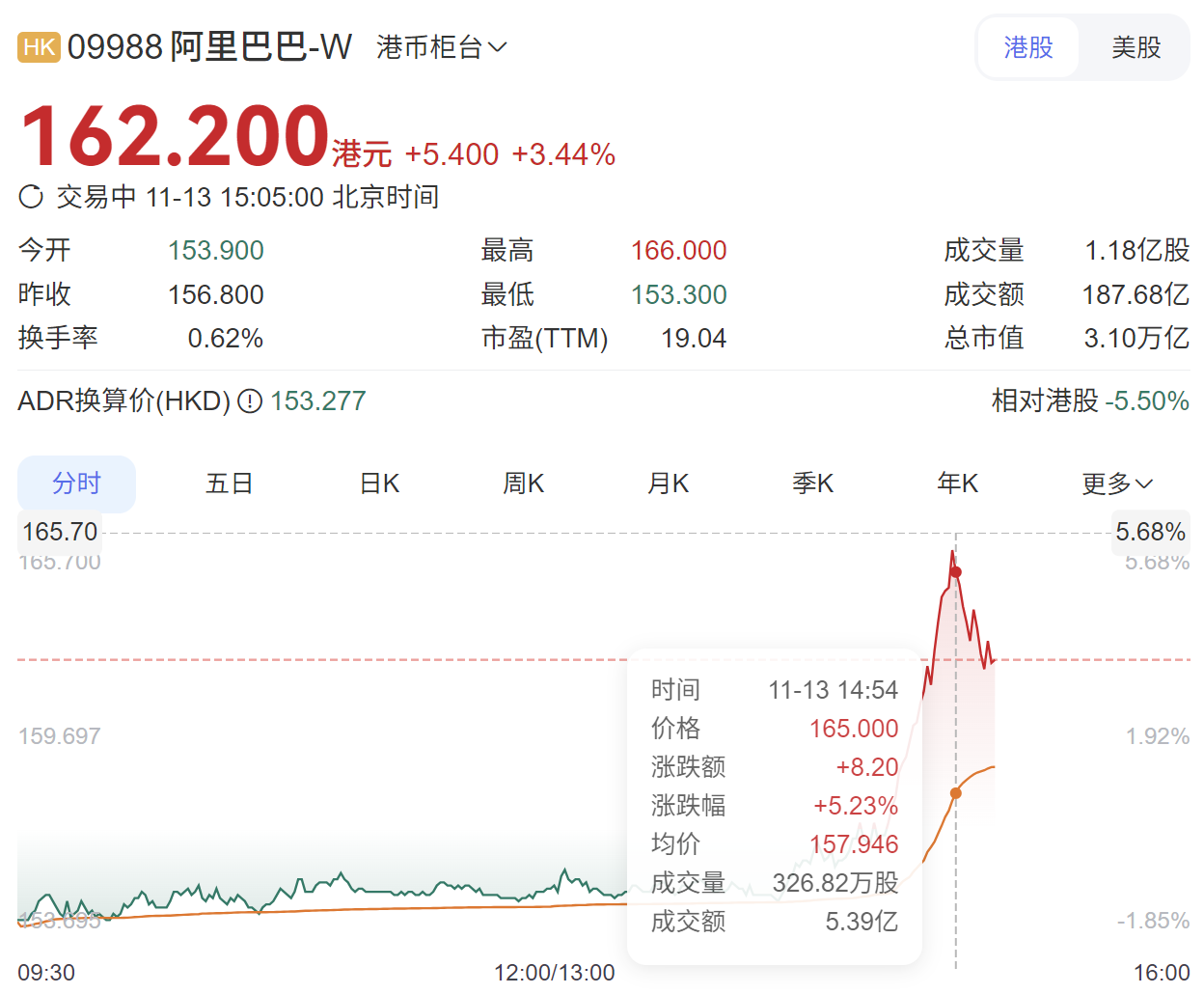The height and width of the screenshot is (994, 1204).
Task: Click the HK market badge icon
Action: (x=39, y=47)
